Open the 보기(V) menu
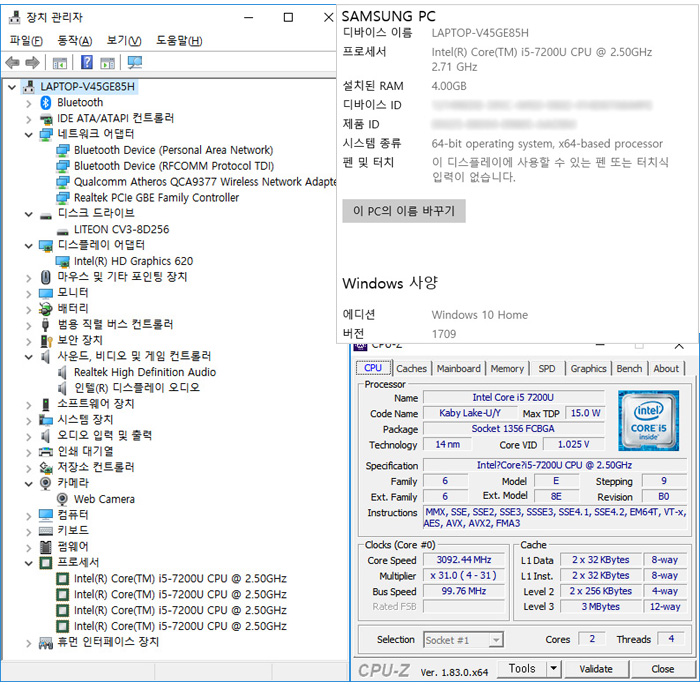The width and height of the screenshot is (700, 685). tap(124, 41)
